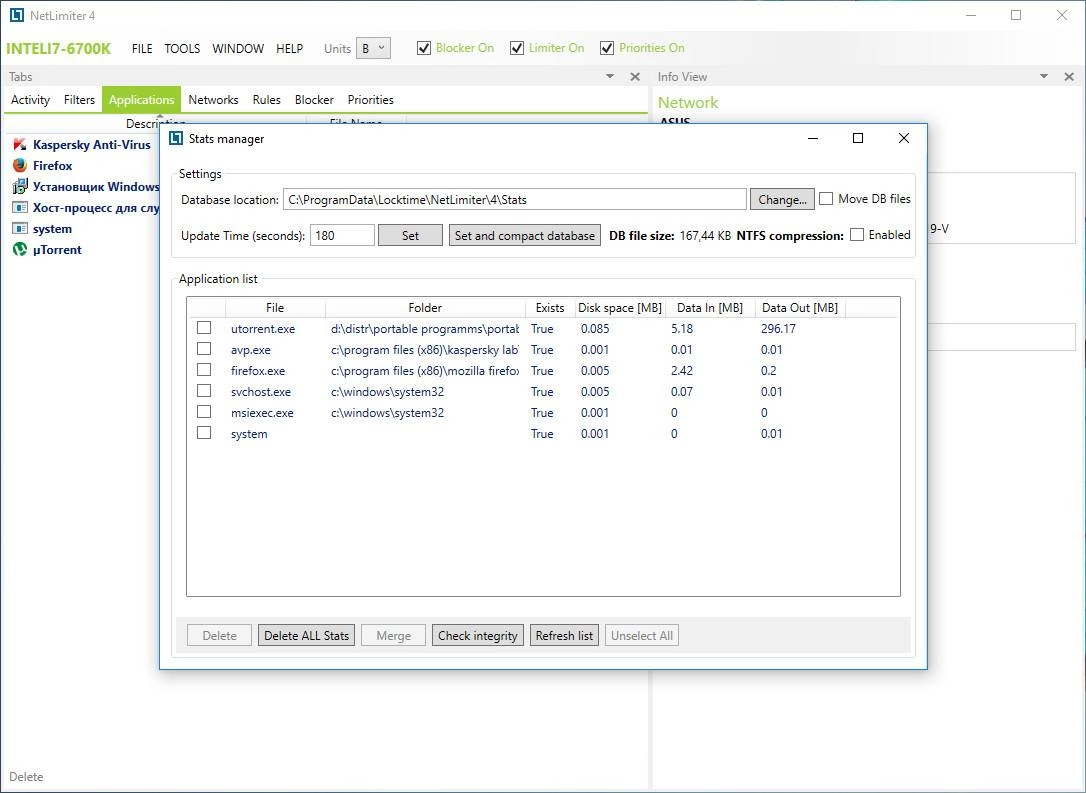
Task: Select the Applications tab
Action: (x=141, y=100)
